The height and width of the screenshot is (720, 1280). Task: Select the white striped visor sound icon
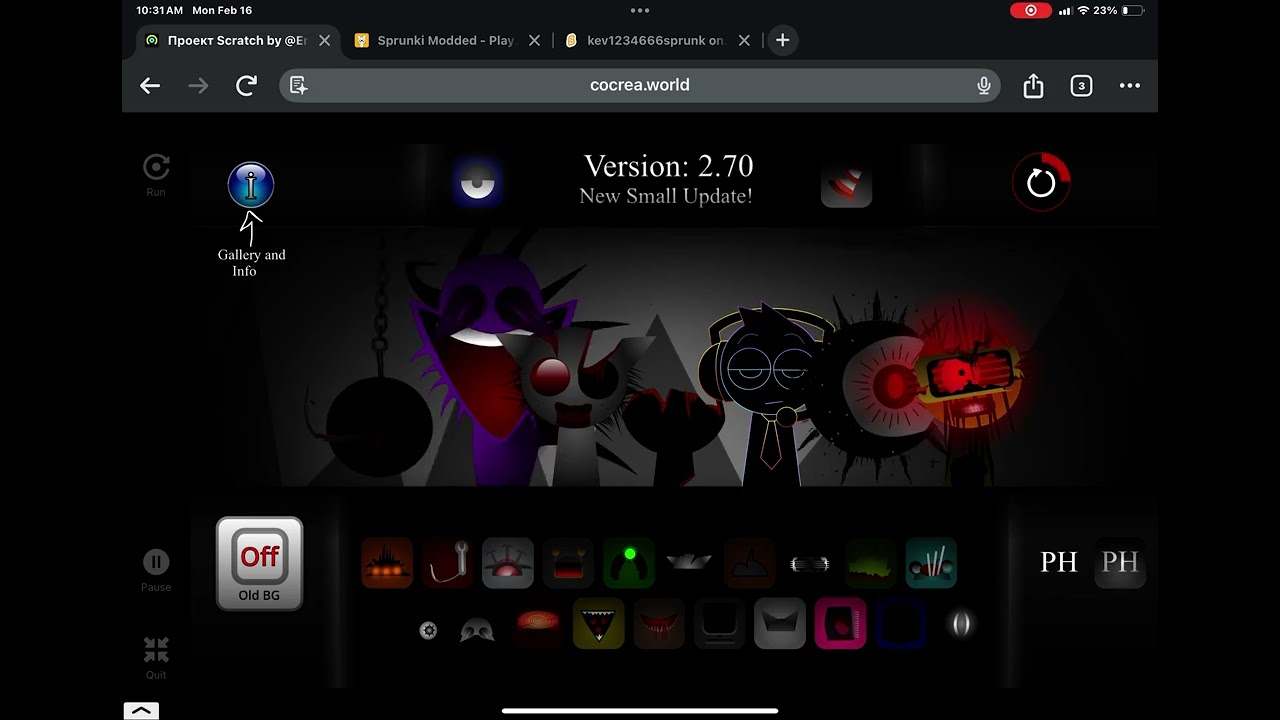tap(810, 563)
